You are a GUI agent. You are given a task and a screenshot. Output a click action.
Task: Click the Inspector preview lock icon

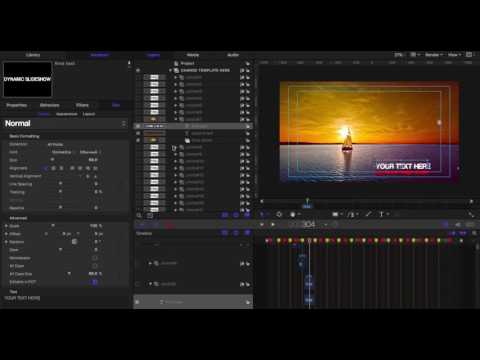129,63
